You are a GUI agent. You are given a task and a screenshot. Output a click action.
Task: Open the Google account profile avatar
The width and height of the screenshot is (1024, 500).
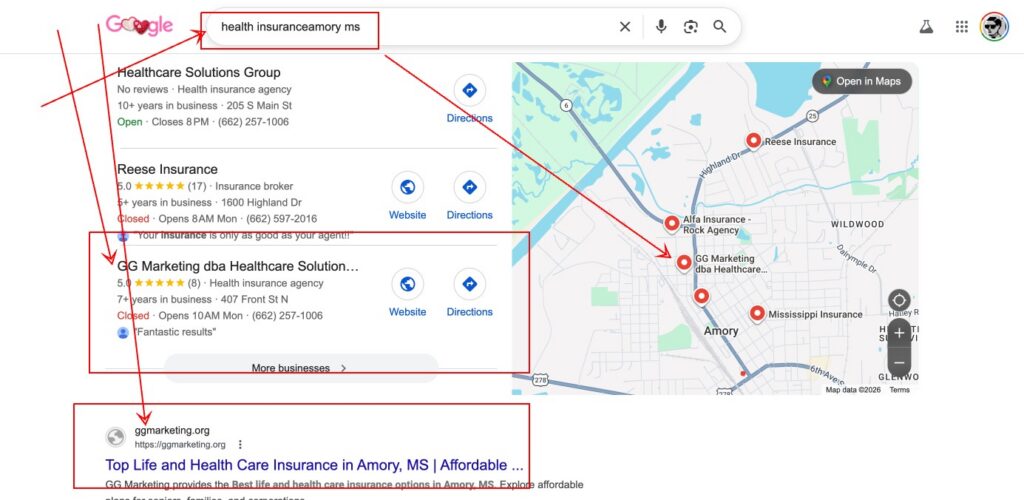(994, 27)
